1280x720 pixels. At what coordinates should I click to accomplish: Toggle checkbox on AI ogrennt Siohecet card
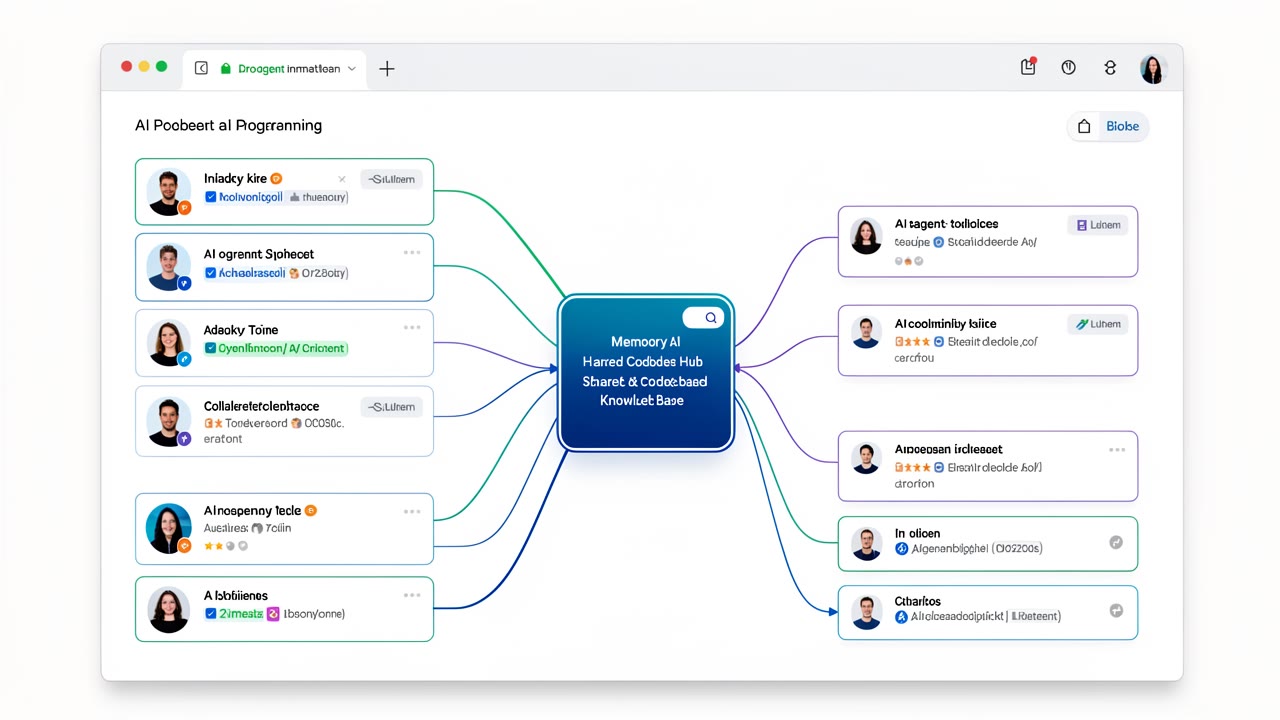210,272
